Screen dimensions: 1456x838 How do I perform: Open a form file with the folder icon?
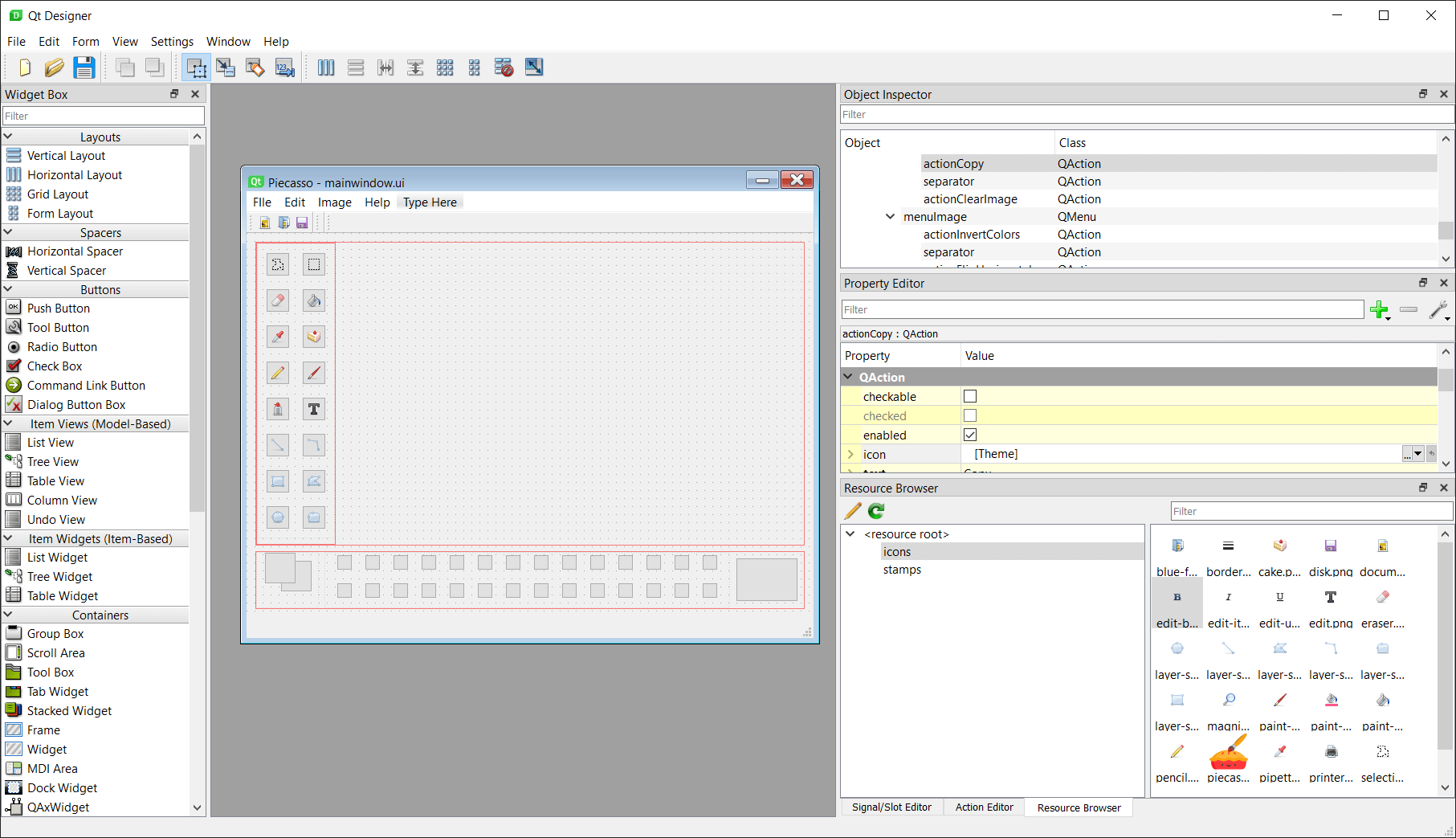pyautogui.click(x=54, y=67)
